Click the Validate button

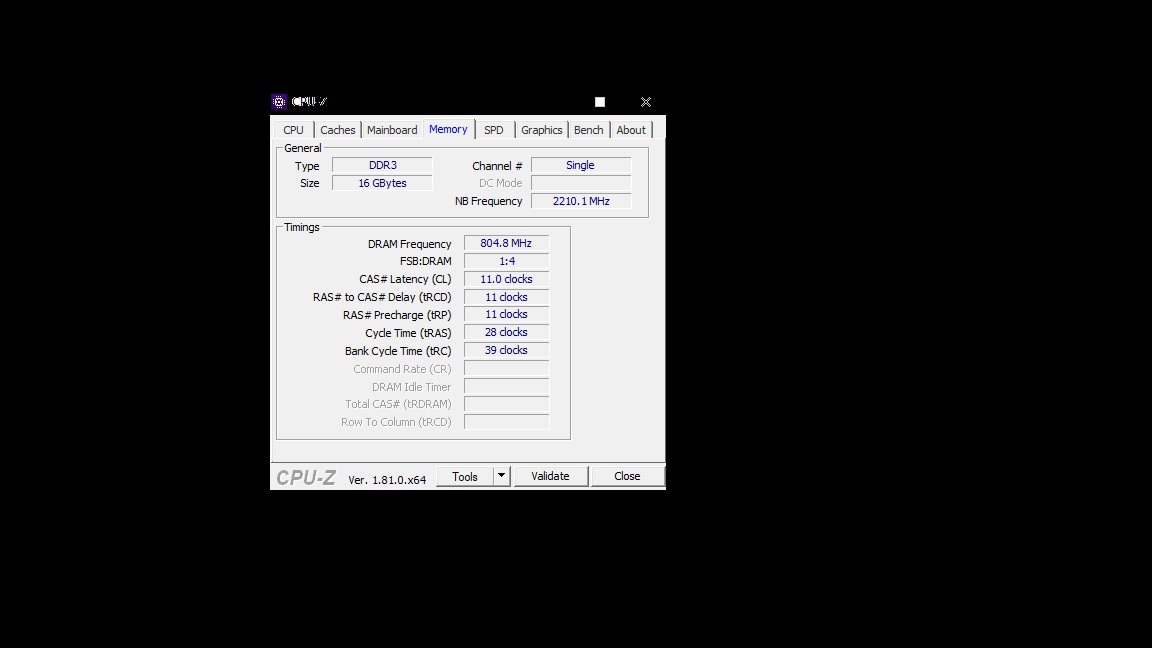550,476
